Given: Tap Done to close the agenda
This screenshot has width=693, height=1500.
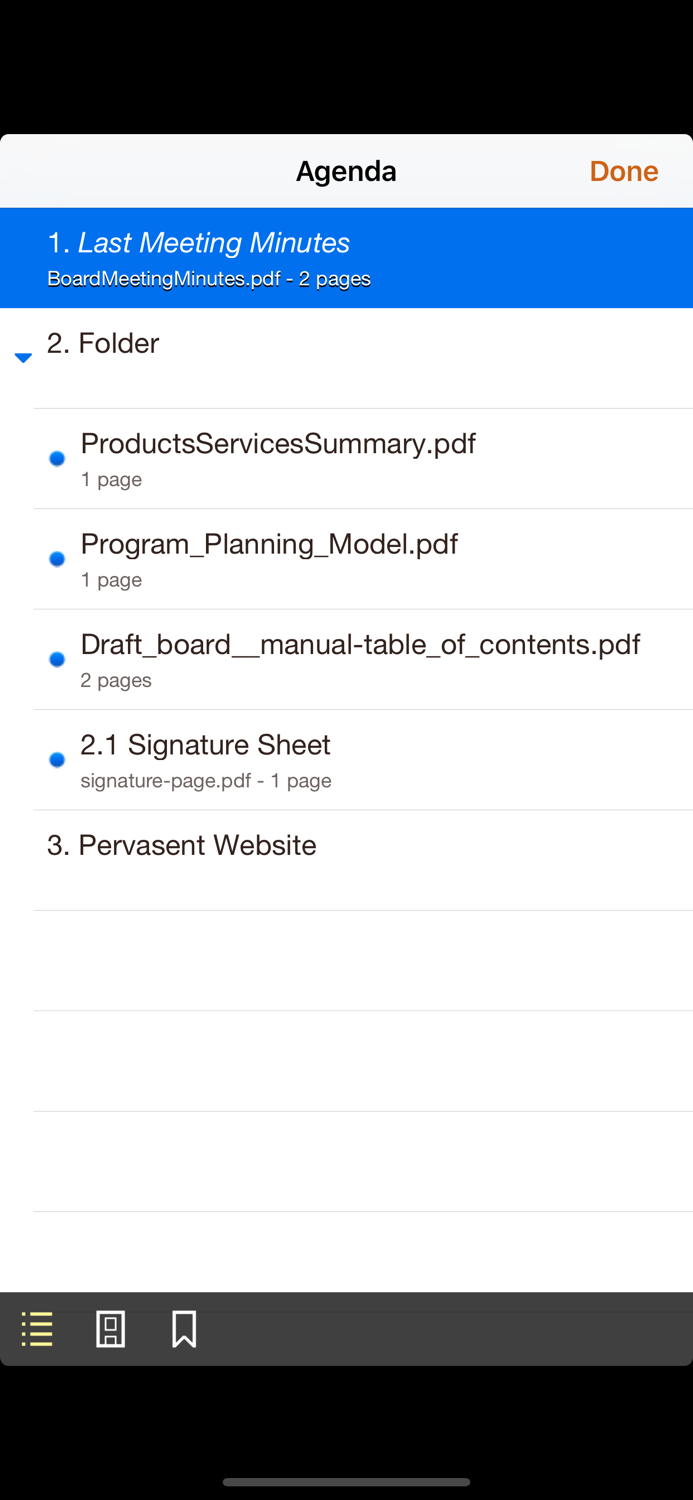Looking at the screenshot, I should pyautogui.click(x=623, y=171).
